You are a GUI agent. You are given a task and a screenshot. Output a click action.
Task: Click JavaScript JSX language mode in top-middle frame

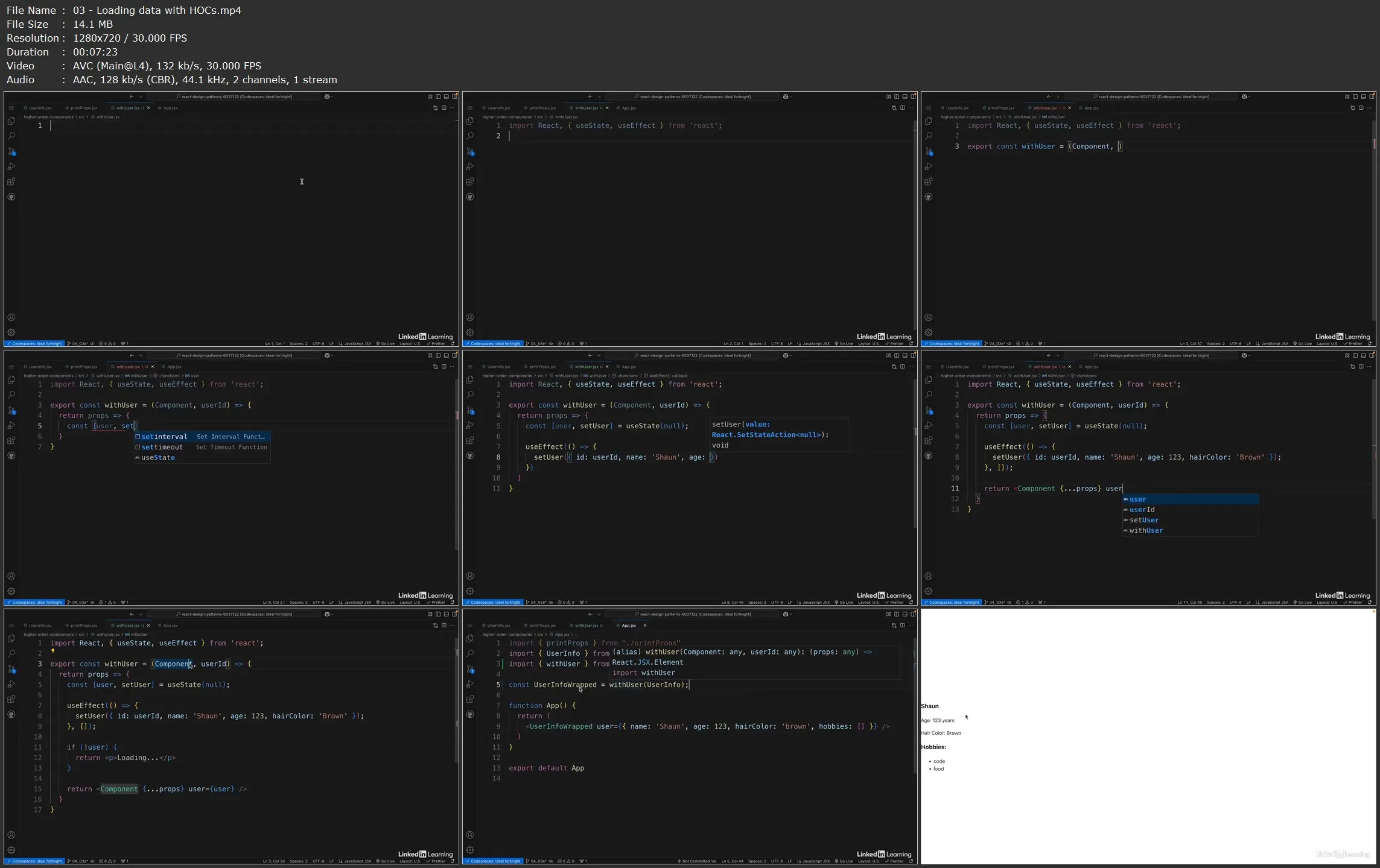[x=813, y=344]
